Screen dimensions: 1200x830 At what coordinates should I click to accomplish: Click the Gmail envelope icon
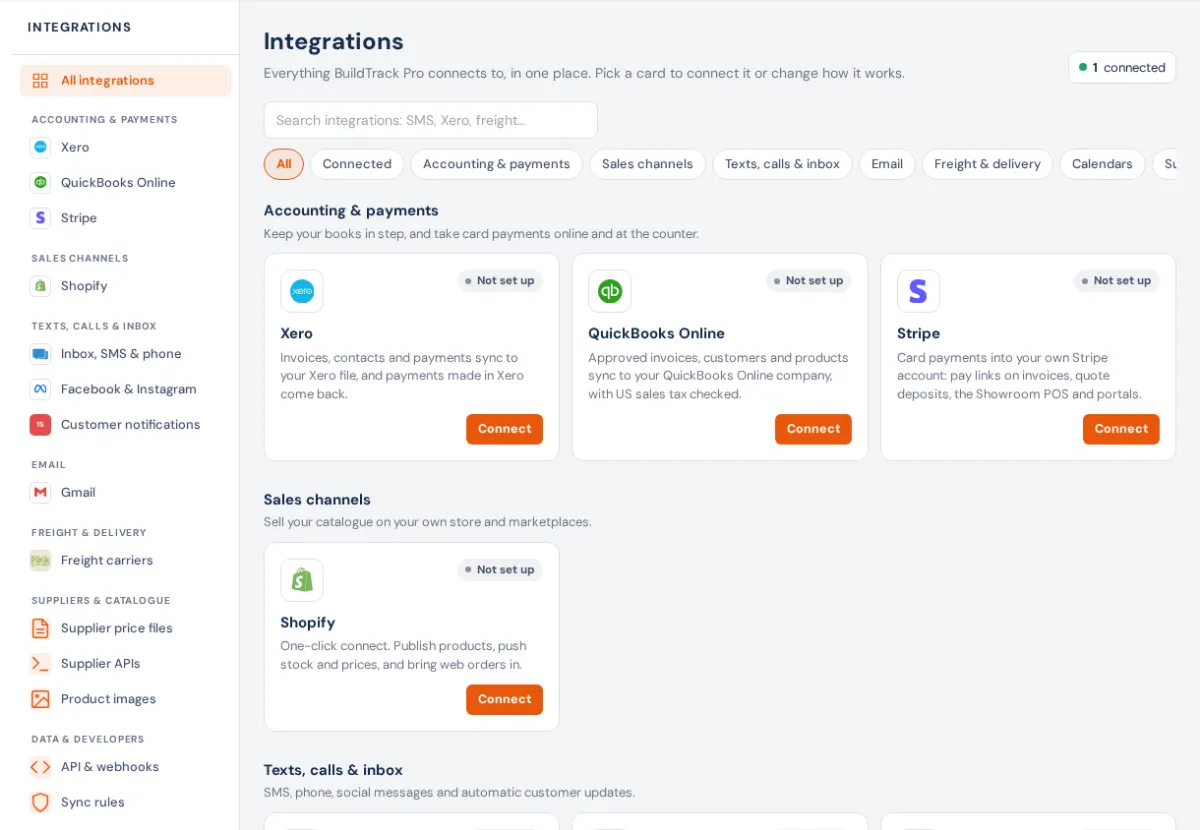click(40, 492)
